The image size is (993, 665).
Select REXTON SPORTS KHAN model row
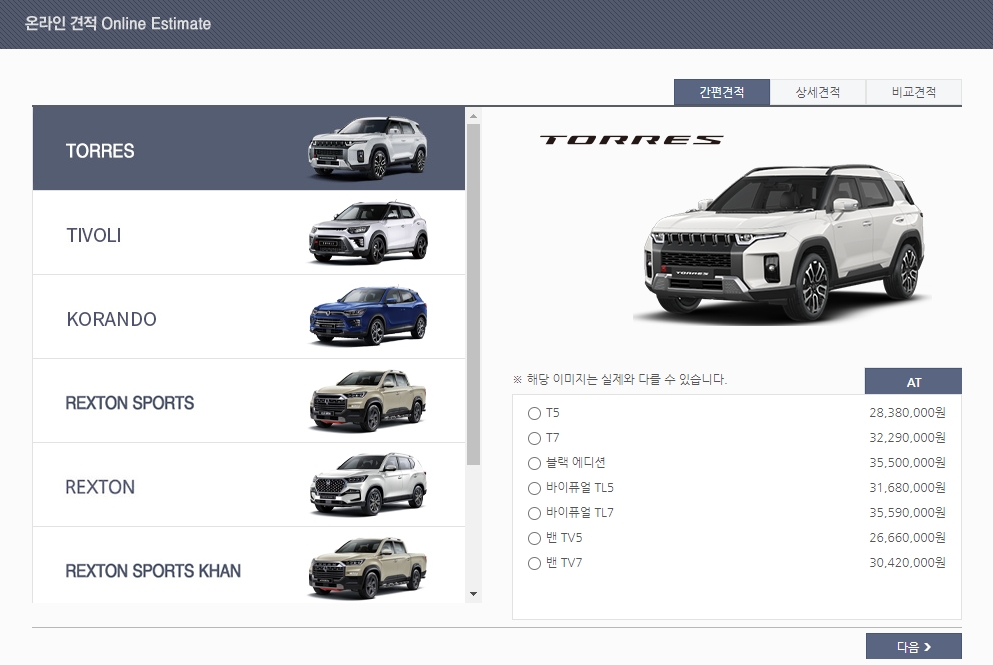coord(249,565)
